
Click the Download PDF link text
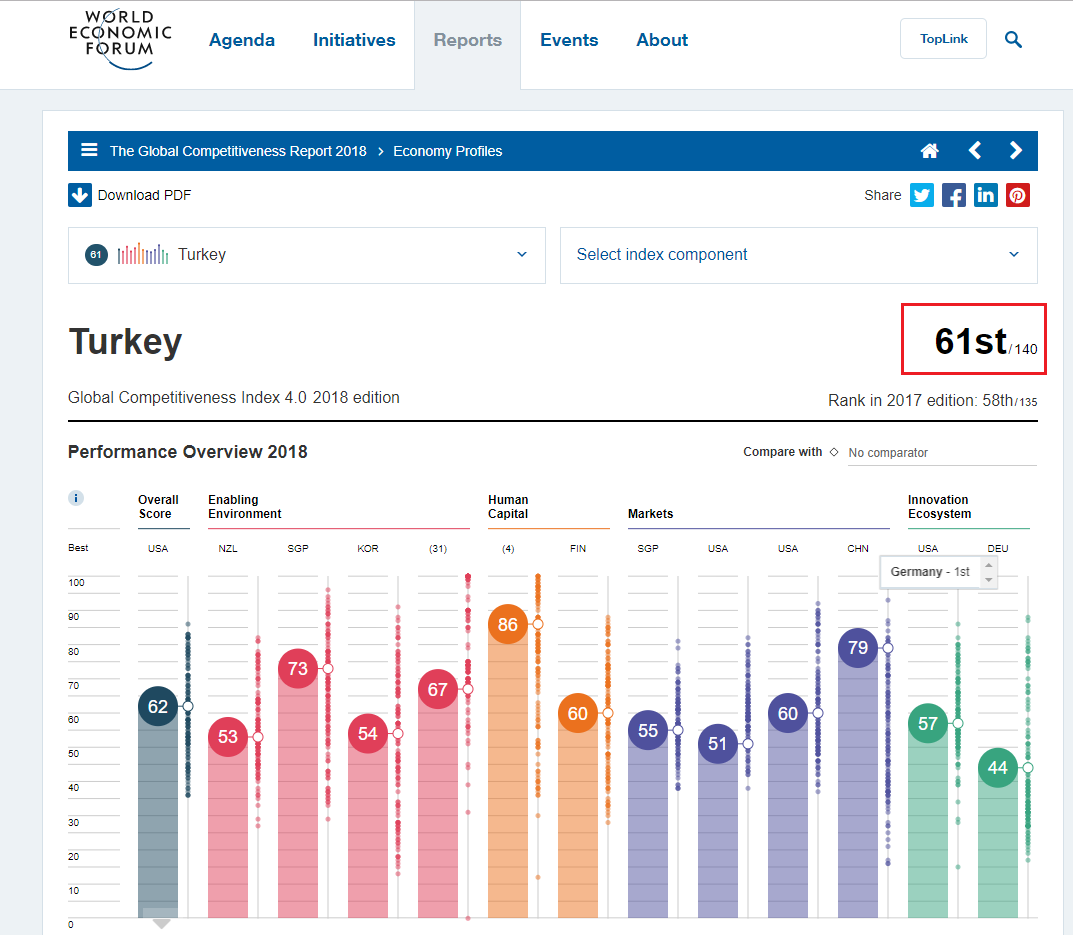pos(144,195)
